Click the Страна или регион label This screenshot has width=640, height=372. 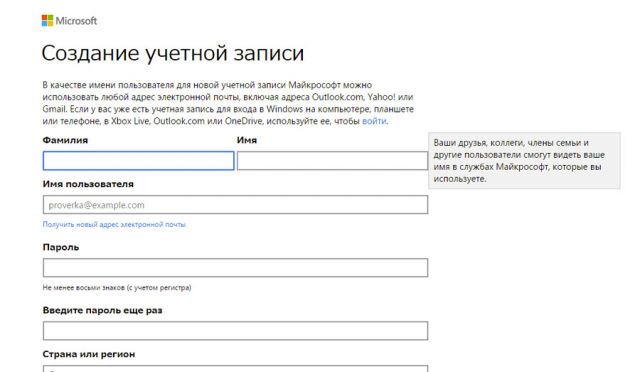pyautogui.click(x=89, y=354)
